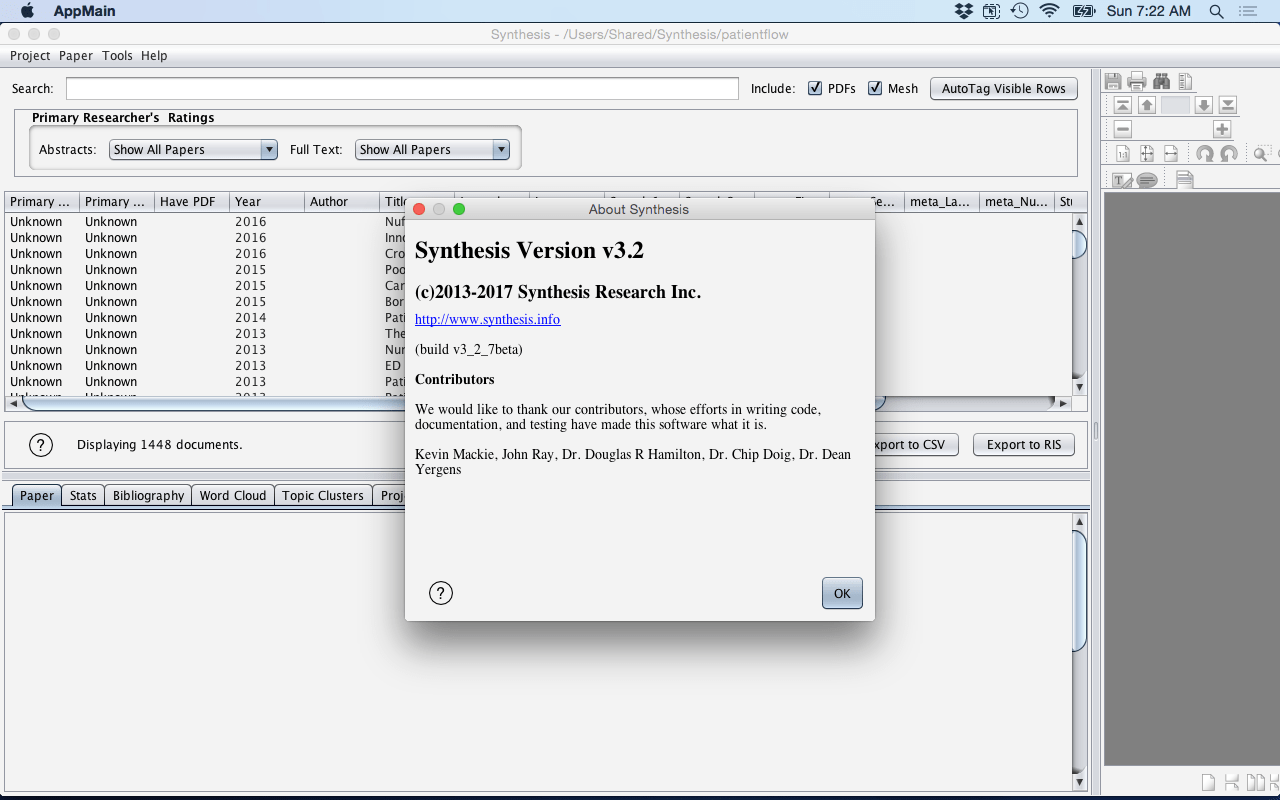Rotate PDF page clockwise

[x=1205, y=153]
